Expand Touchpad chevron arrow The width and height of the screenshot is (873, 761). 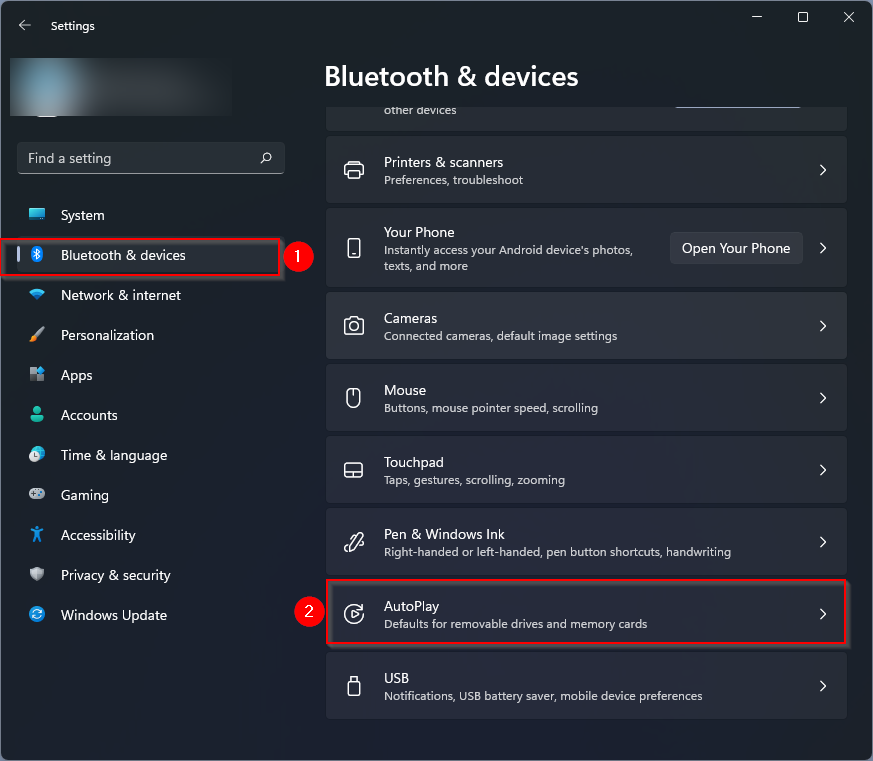(823, 470)
